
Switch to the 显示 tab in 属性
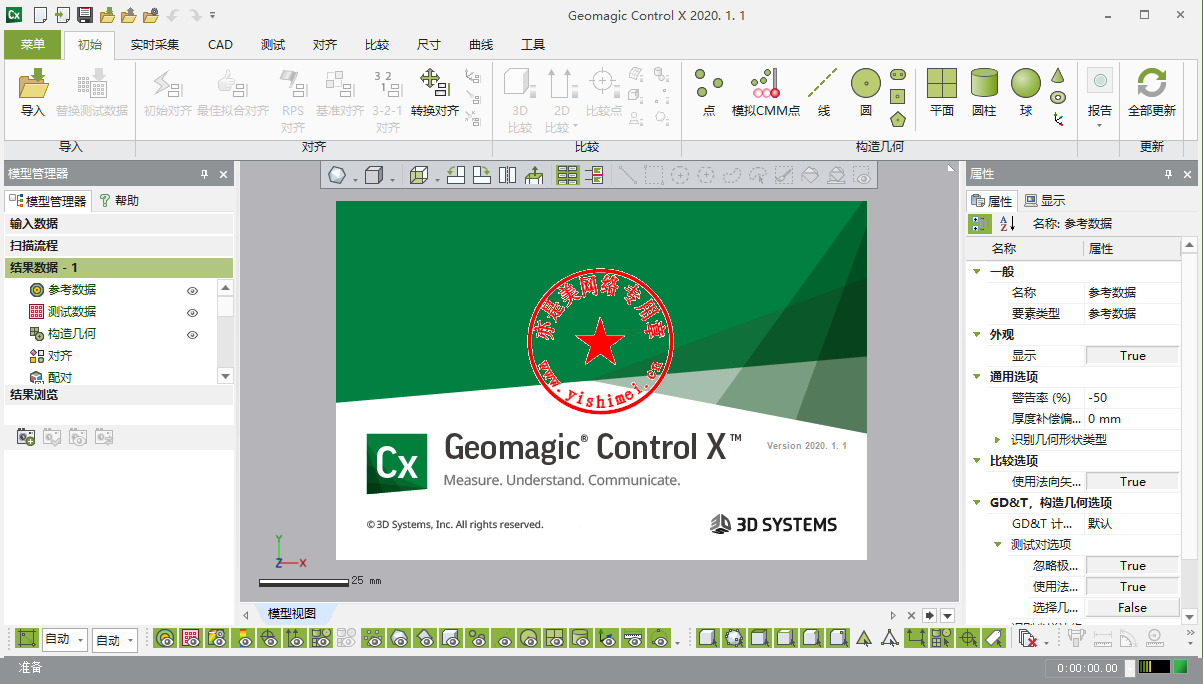pos(1045,201)
